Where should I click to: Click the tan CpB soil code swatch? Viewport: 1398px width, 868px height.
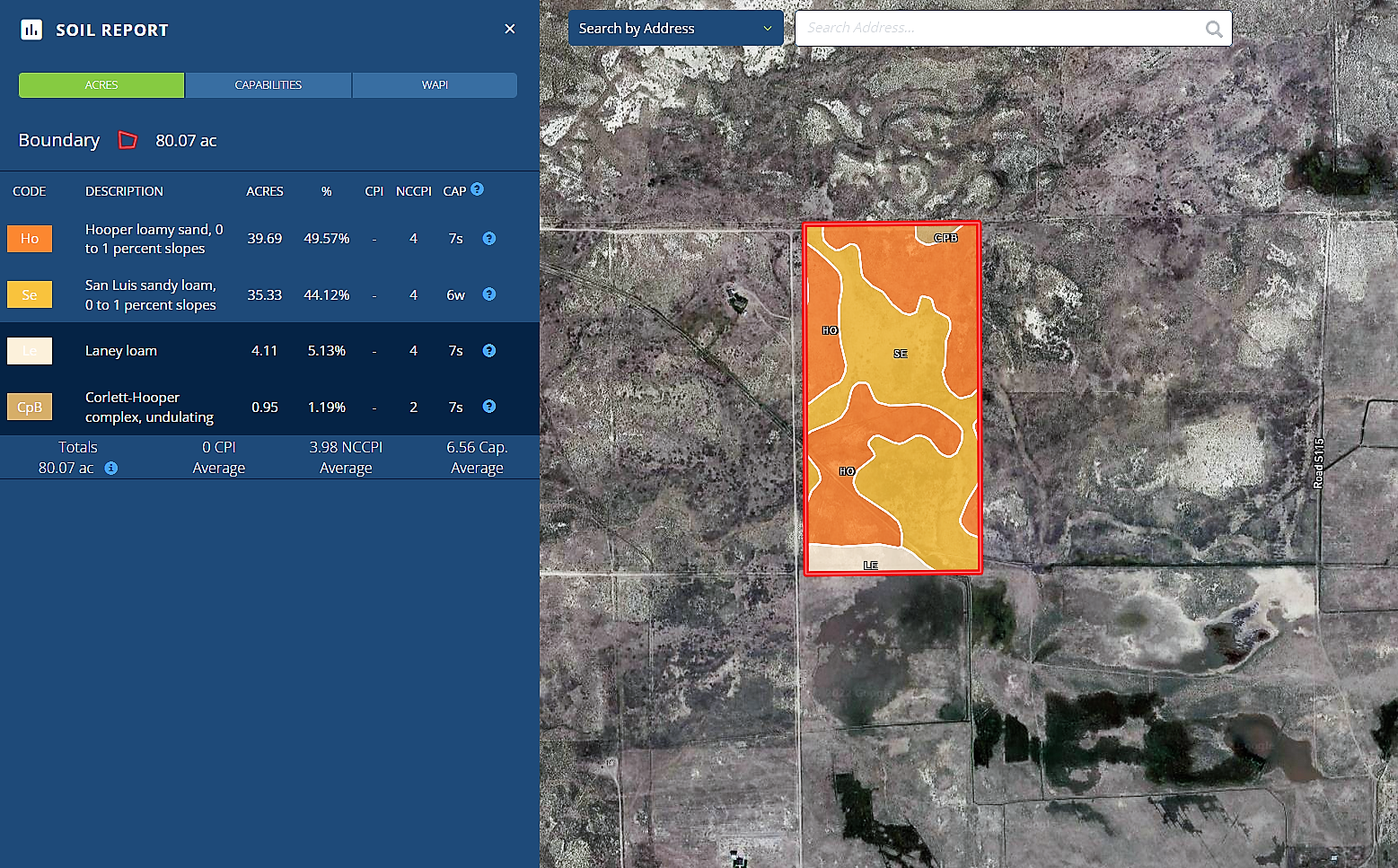pos(30,407)
